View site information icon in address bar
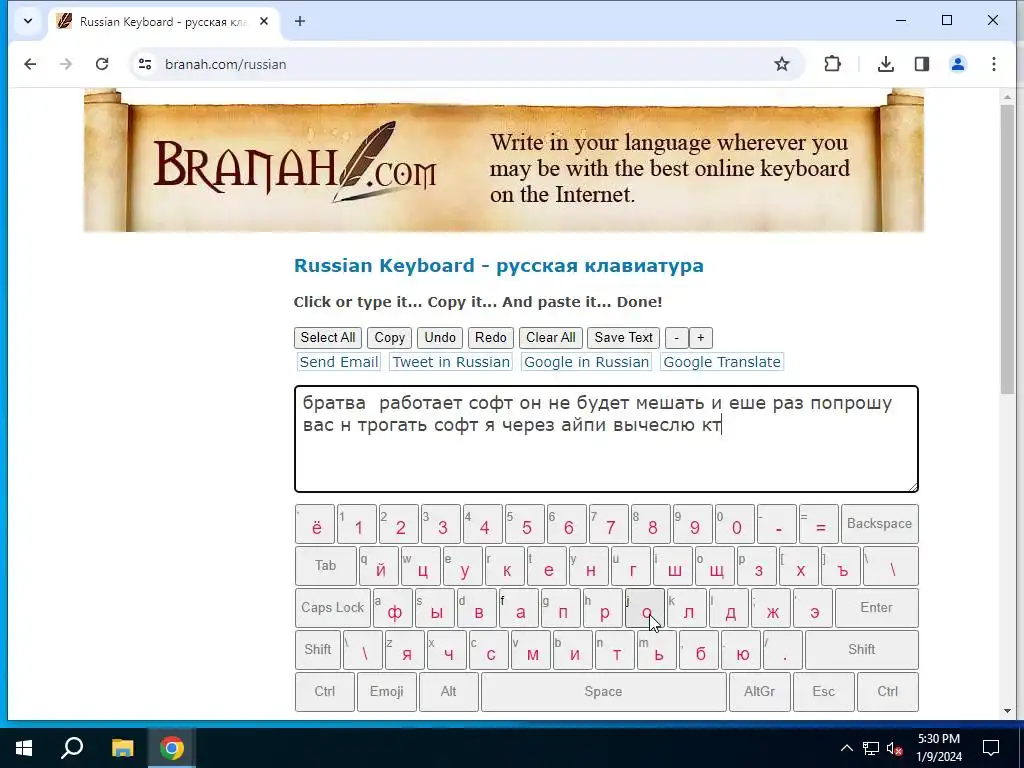Viewport: 1024px width, 768px height. (x=145, y=64)
